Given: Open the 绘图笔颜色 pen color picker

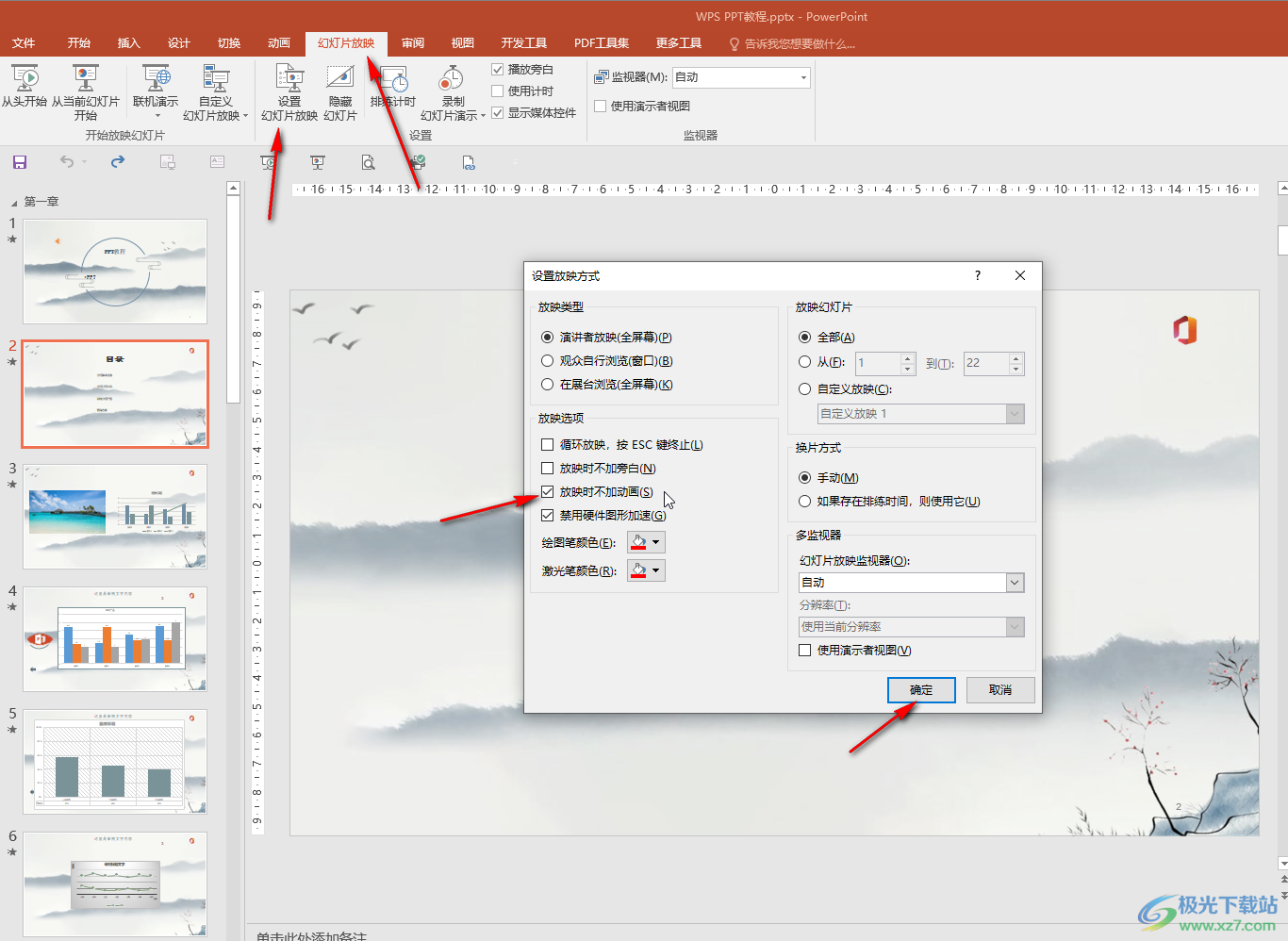Looking at the screenshot, I should [647, 542].
